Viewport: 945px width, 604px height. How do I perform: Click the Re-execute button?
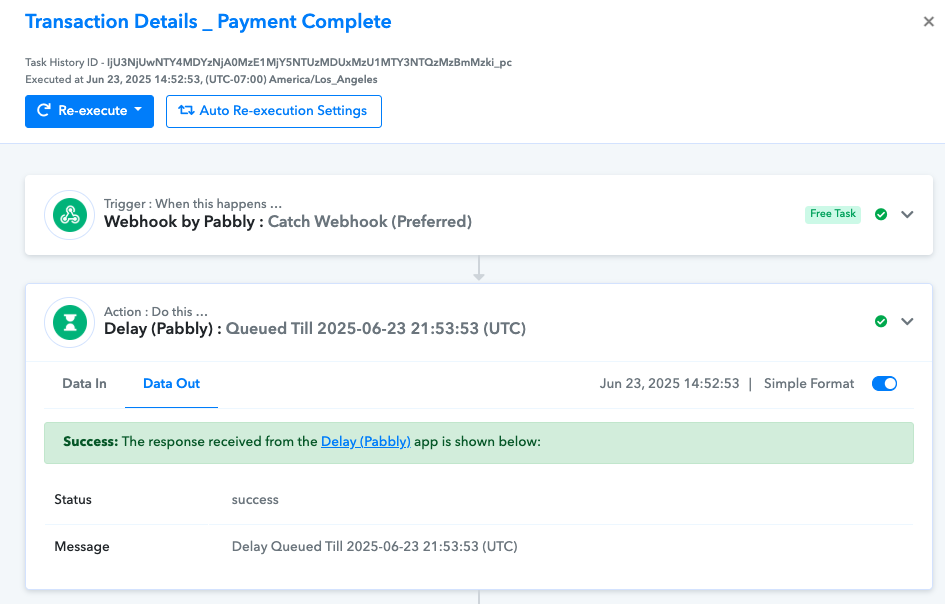(x=89, y=112)
